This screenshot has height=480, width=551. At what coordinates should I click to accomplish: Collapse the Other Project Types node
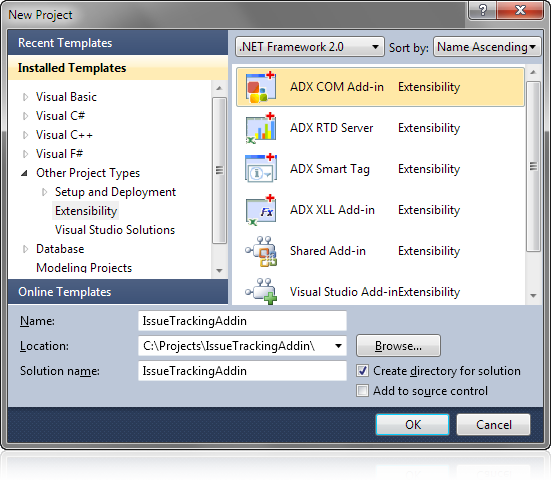25,173
